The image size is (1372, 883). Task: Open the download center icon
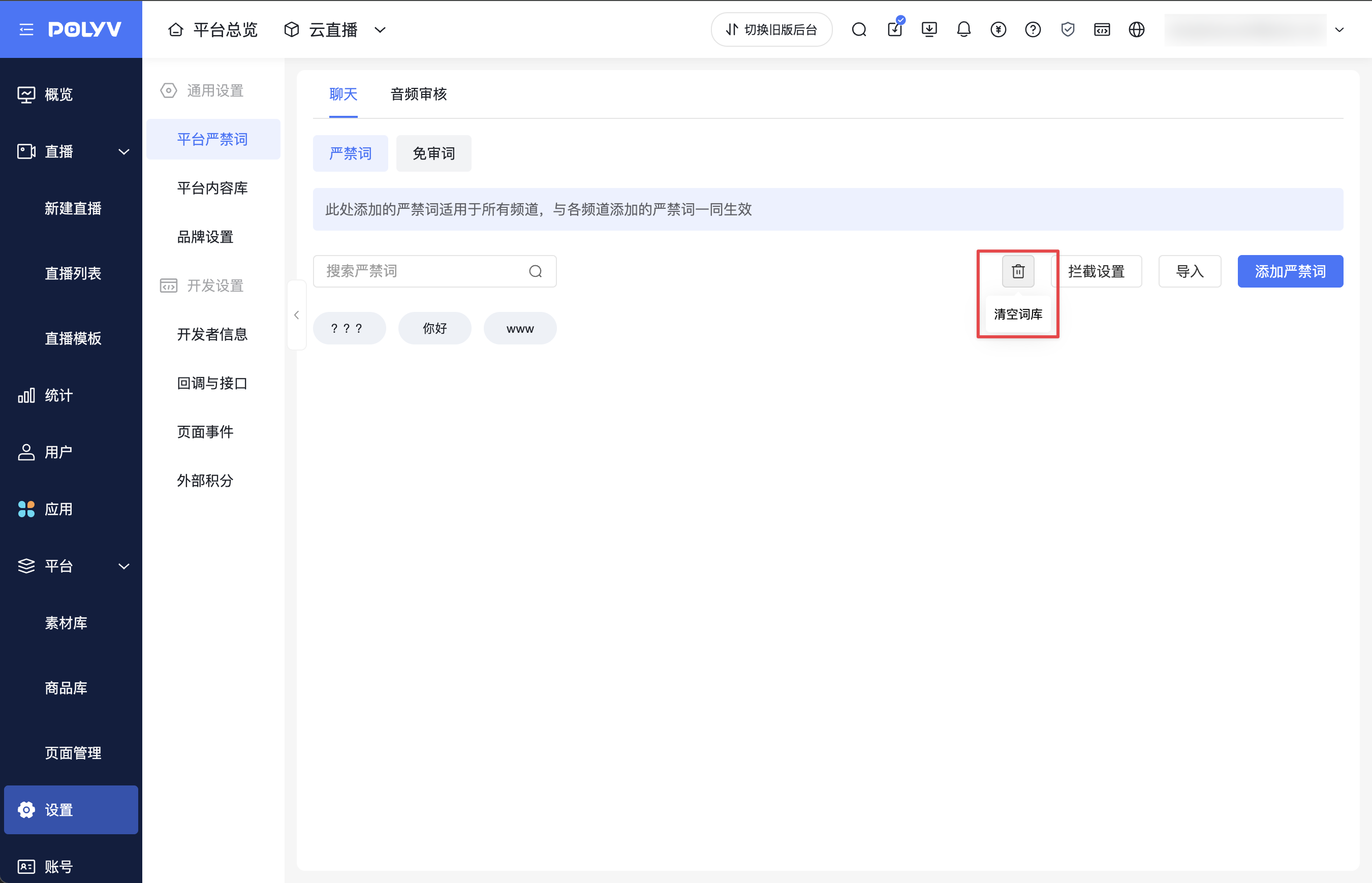point(929,29)
